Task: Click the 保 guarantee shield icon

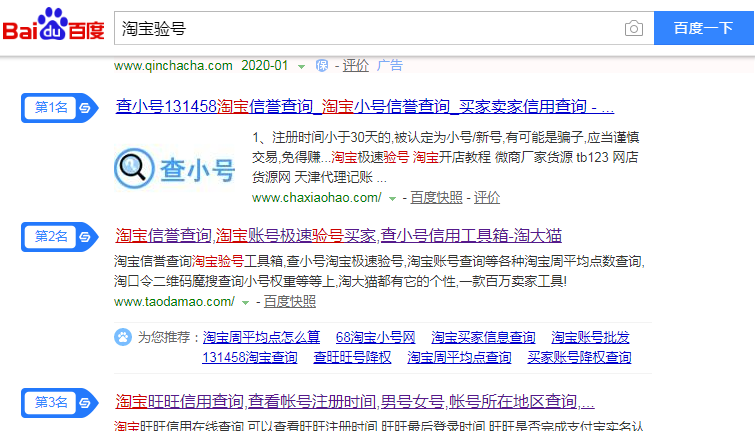Action: click(322, 65)
